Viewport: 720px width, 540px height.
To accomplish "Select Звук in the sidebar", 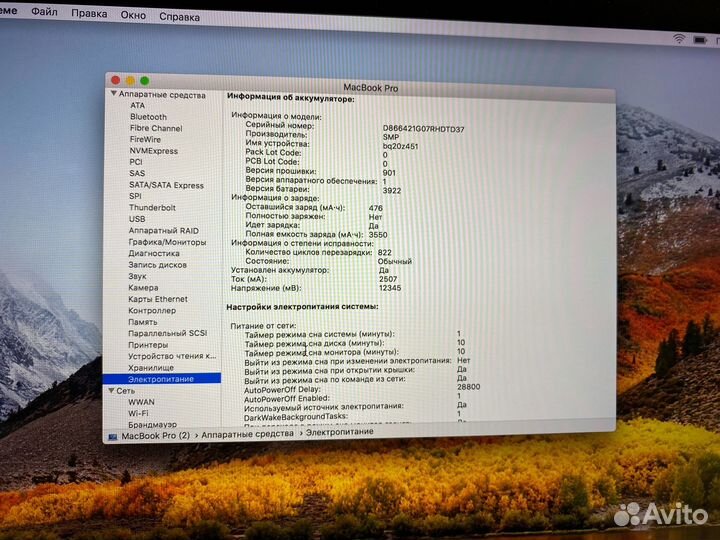I will click(x=137, y=276).
